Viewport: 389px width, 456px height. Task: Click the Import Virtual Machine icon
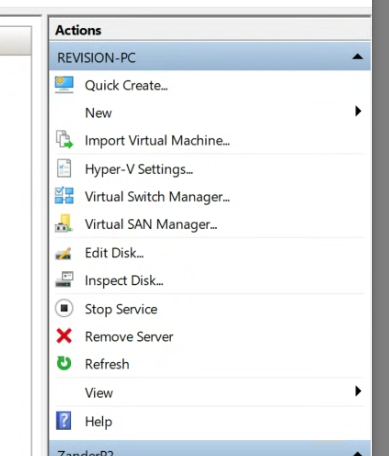pyautogui.click(x=64, y=140)
